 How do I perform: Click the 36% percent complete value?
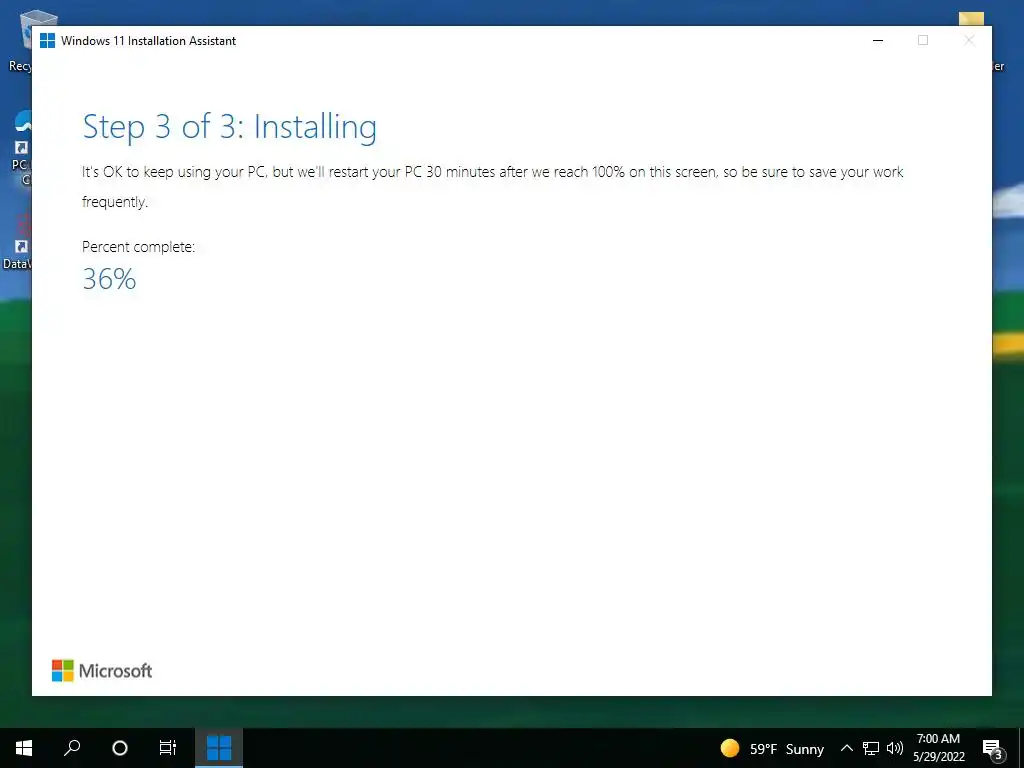tap(109, 279)
